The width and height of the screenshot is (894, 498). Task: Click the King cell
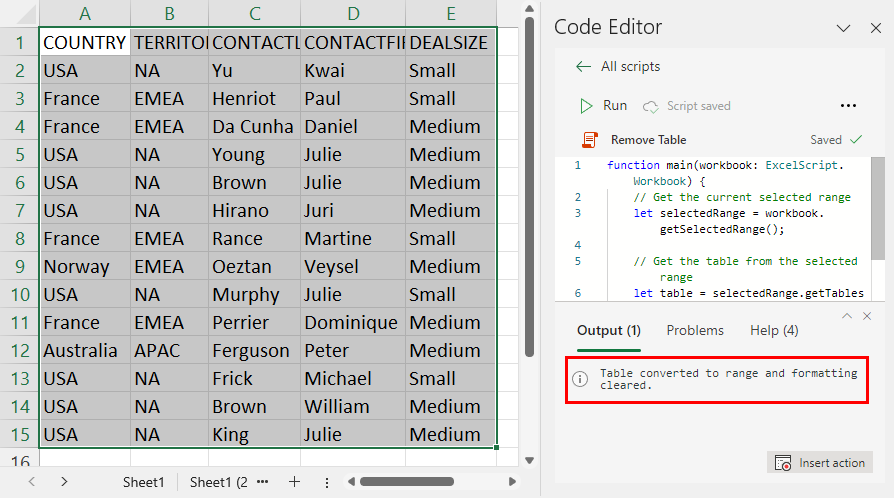coord(254,435)
